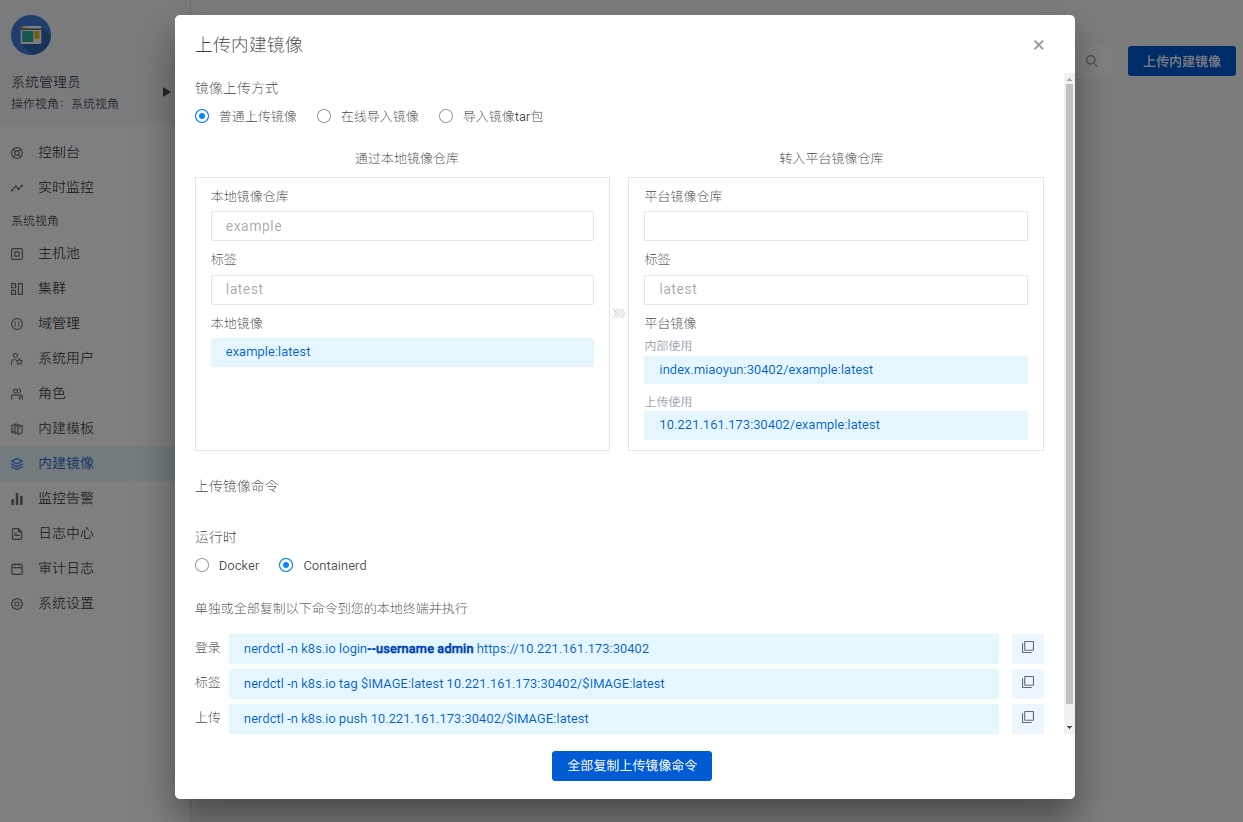Copy the nerdctl login command
Screen dimensions: 1243x822
(1027, 648)
